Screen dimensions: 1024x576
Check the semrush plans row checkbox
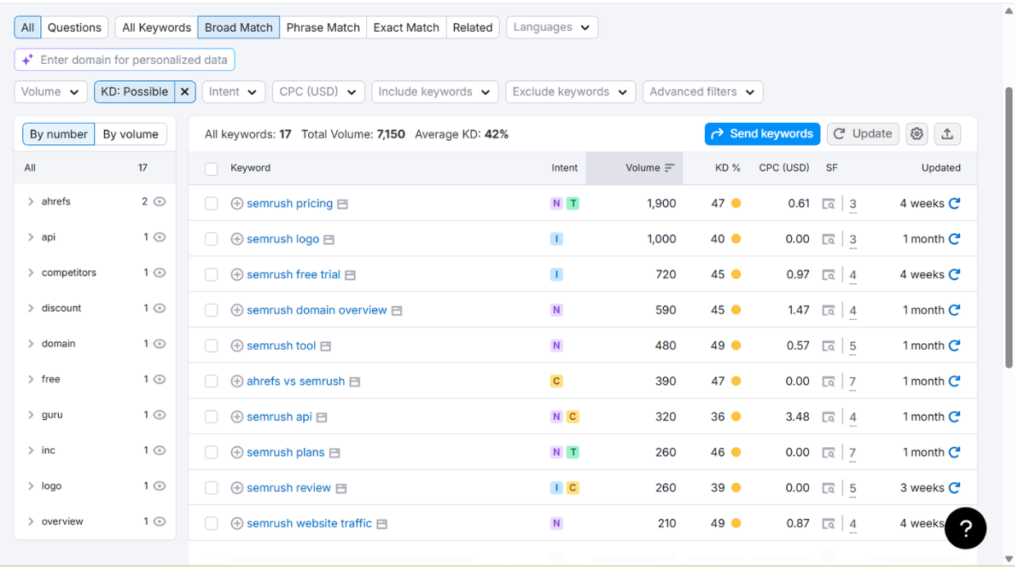[x=211, y=453]
